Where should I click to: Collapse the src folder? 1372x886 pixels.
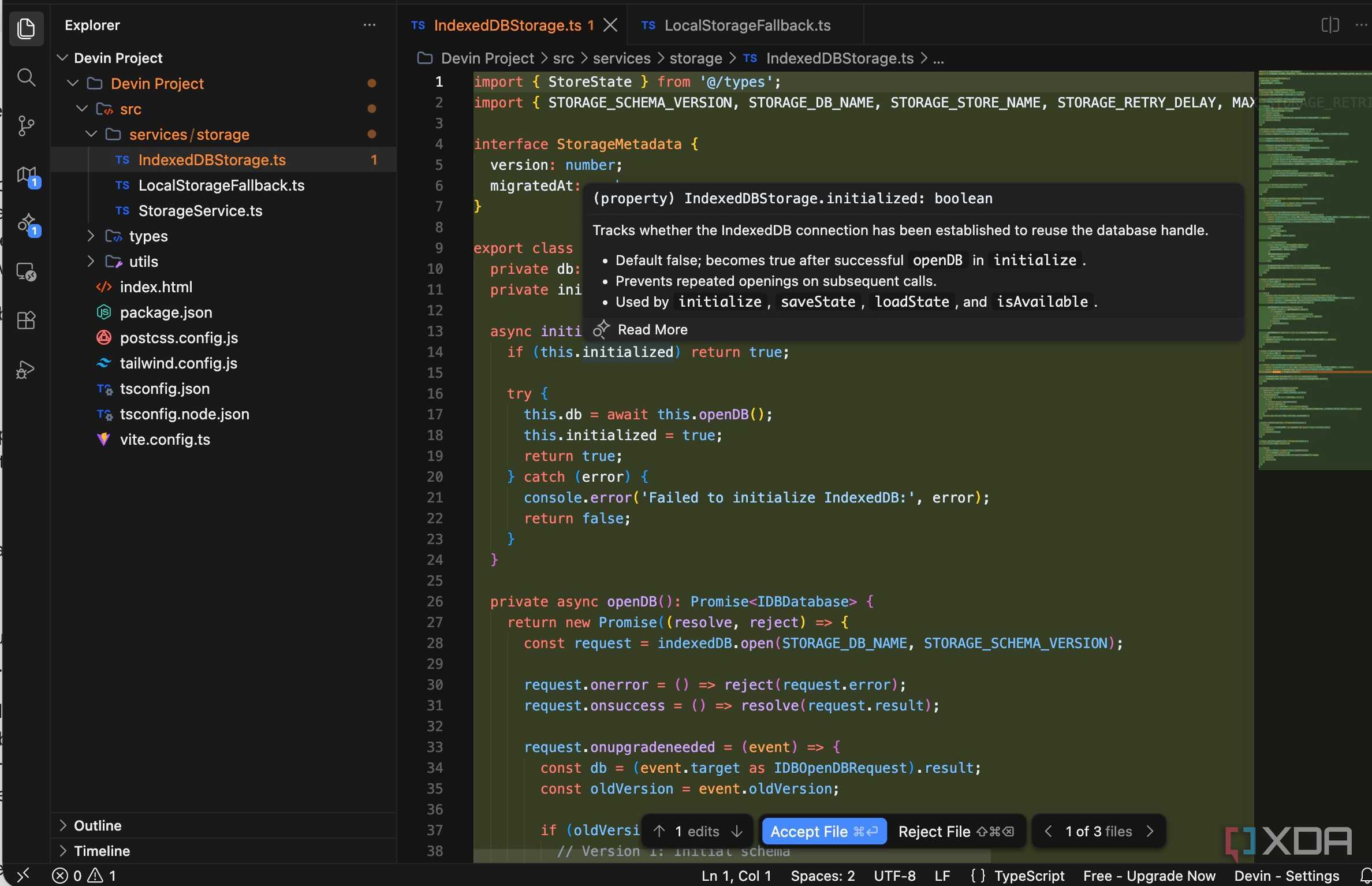82,109
